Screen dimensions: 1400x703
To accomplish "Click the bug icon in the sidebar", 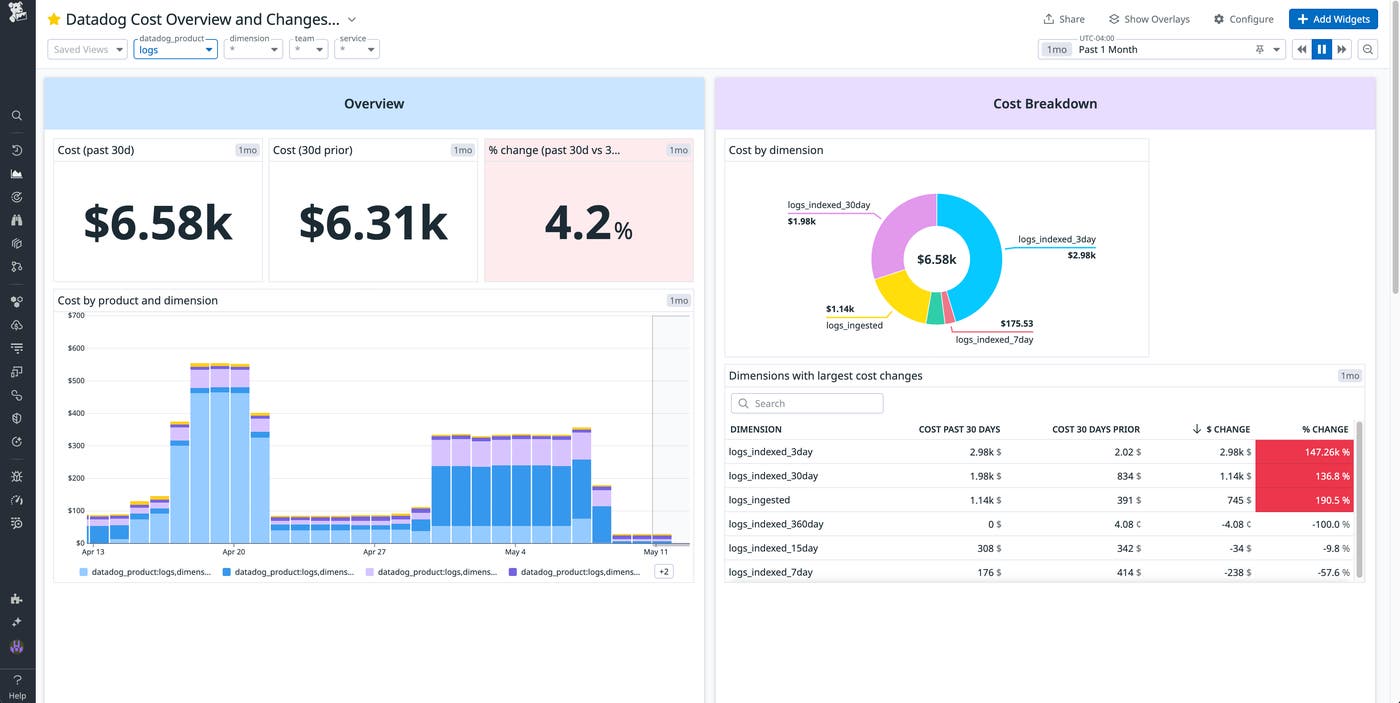I will pyautogui.click(x=17, y=476).
